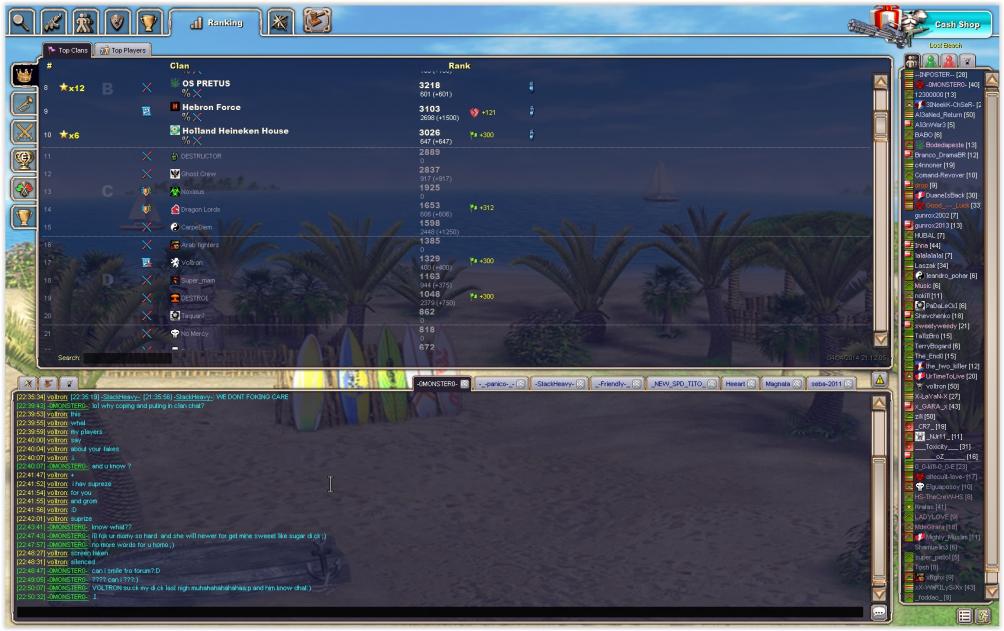Toggle list view icon at bottom right
The height and width of the screenshot is (631, 1004).
point(964,615)
